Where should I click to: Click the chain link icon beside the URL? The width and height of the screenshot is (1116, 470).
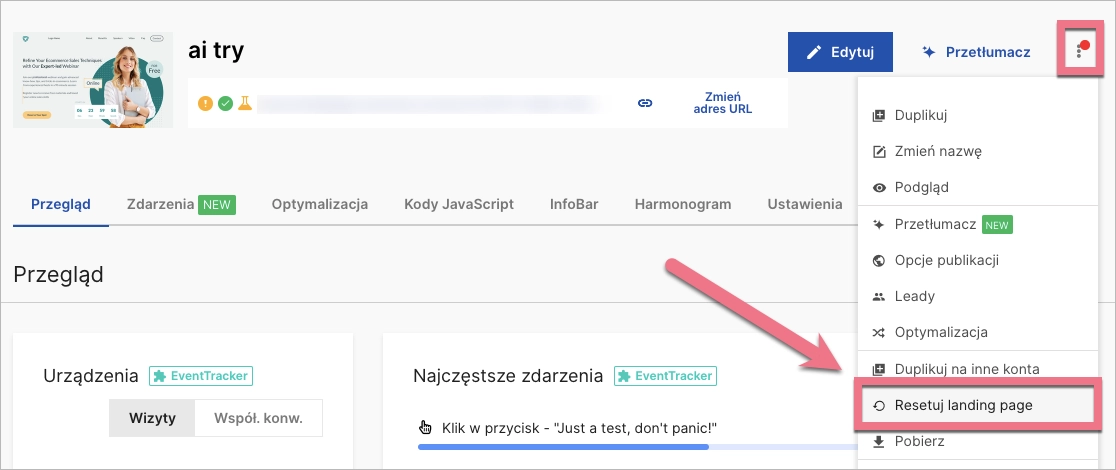(645, 103)
